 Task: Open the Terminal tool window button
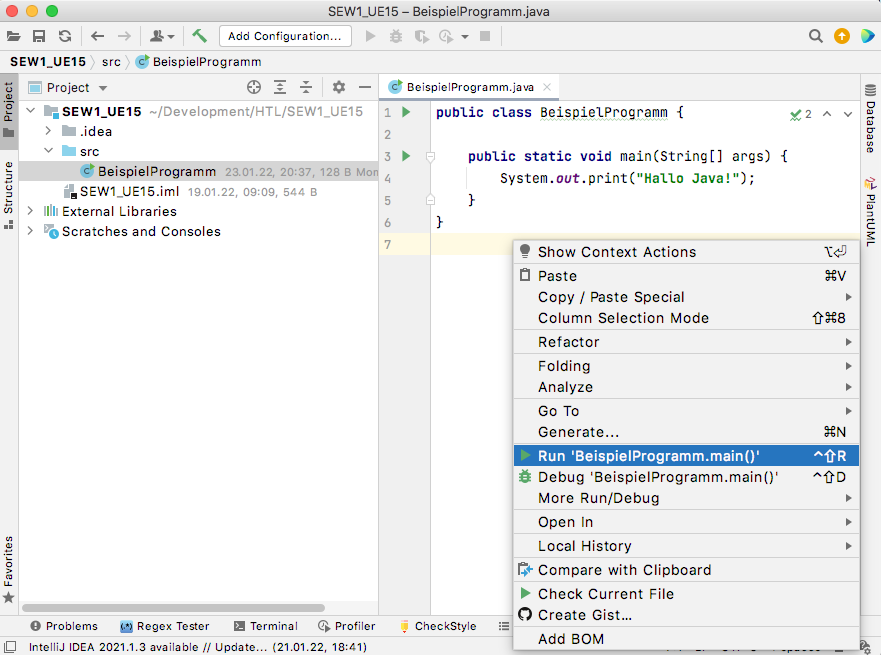click(266, 626)
